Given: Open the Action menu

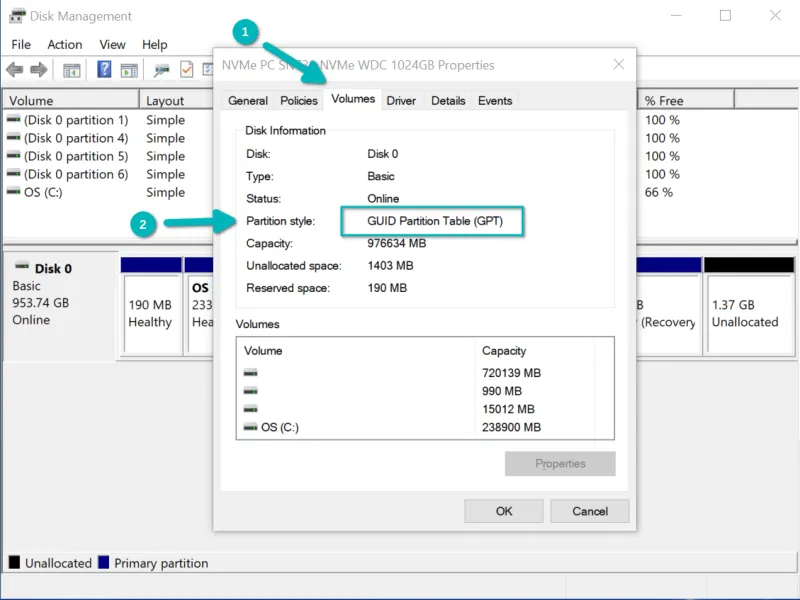Looking at the screenshot, I should coord(65,44).
